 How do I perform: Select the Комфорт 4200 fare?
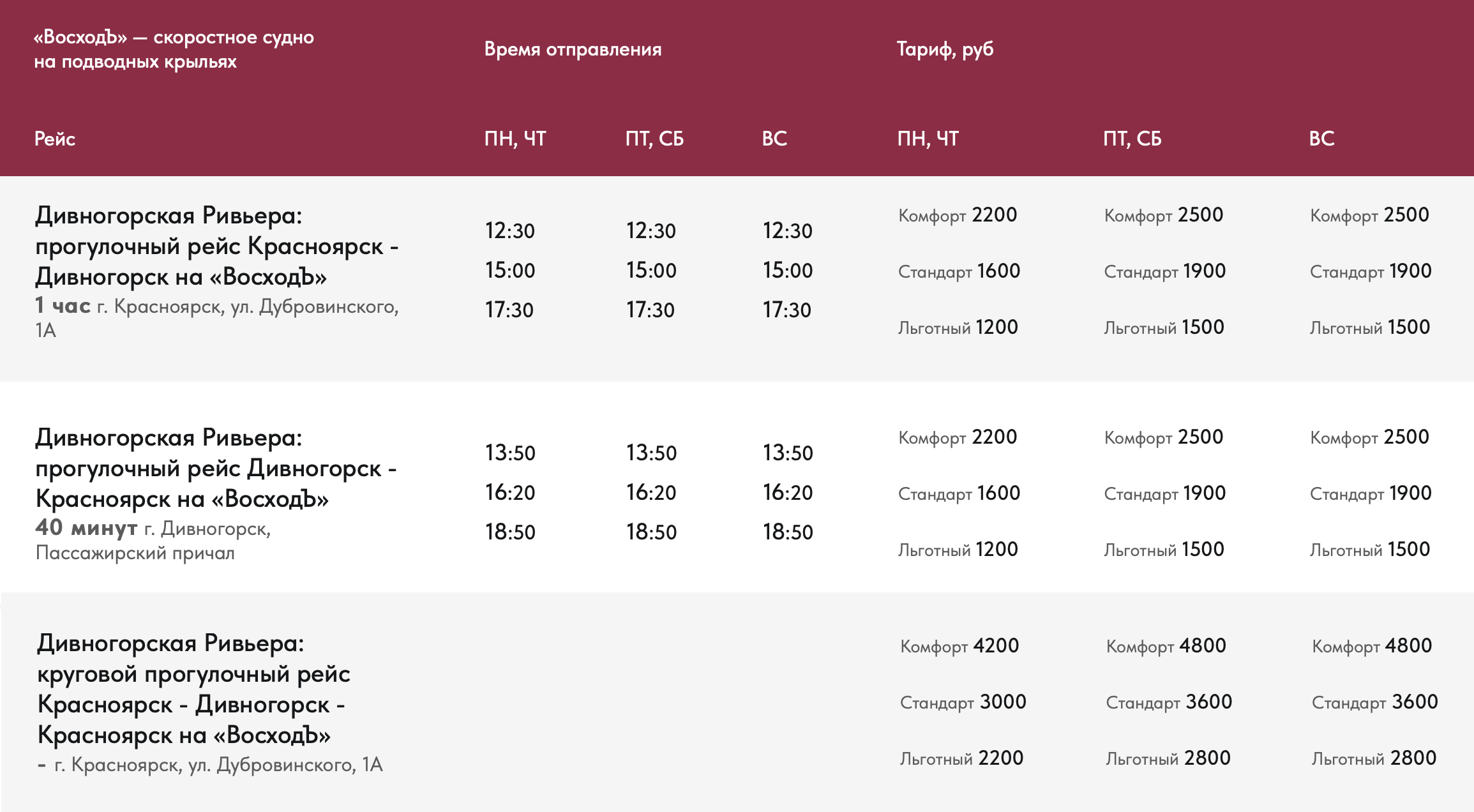pyautogui.click(x=959, y=646)
